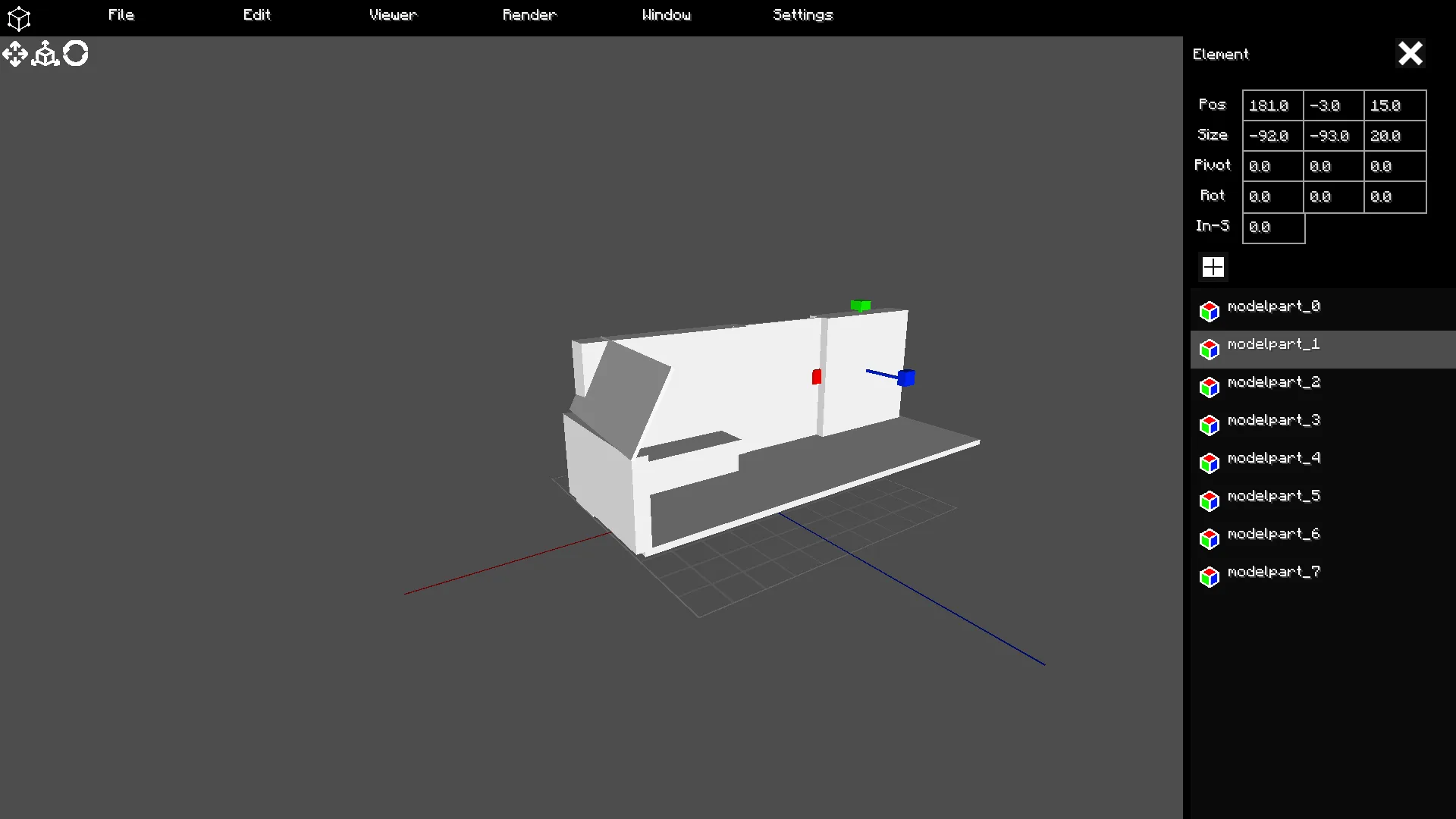Click the cube icon beside modelpart_6
Image resolution: width=1456 pixels, height=819 pixels.
1210,538
